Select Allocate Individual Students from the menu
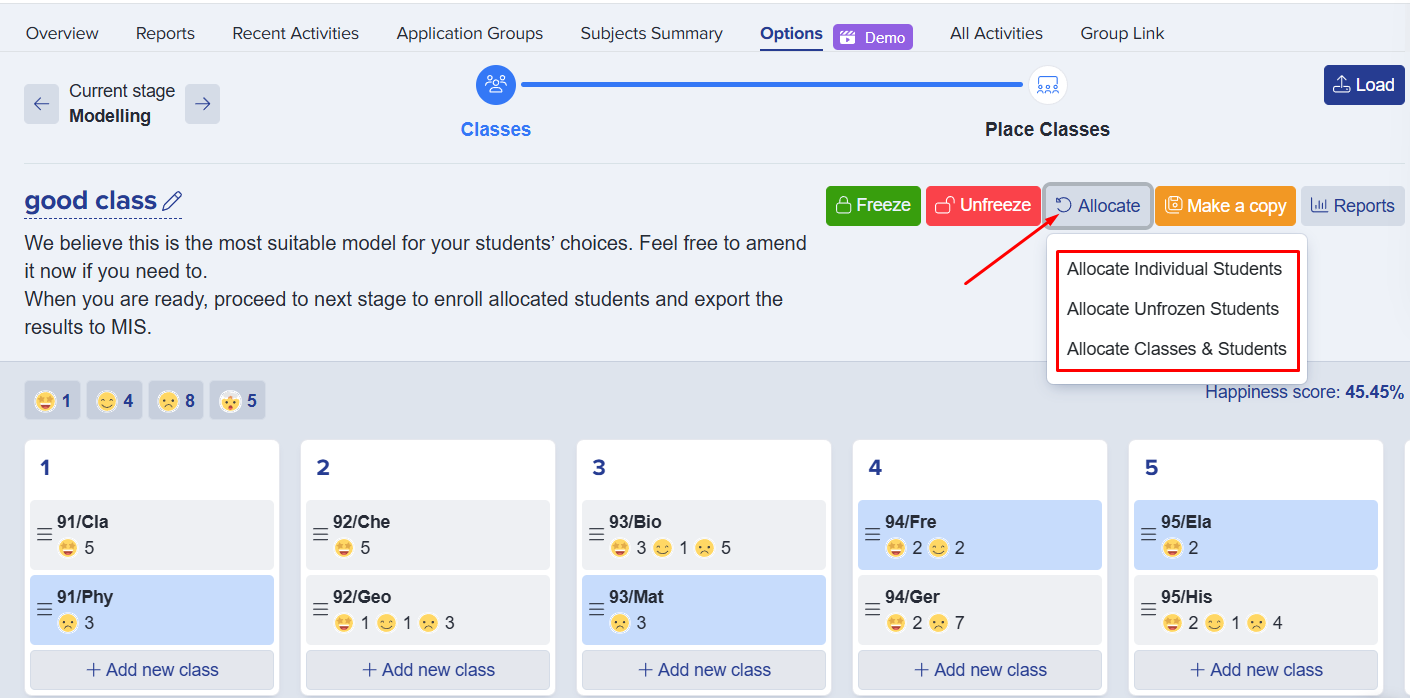Viewport: 1410px width, 698px height. [1175, 269]
